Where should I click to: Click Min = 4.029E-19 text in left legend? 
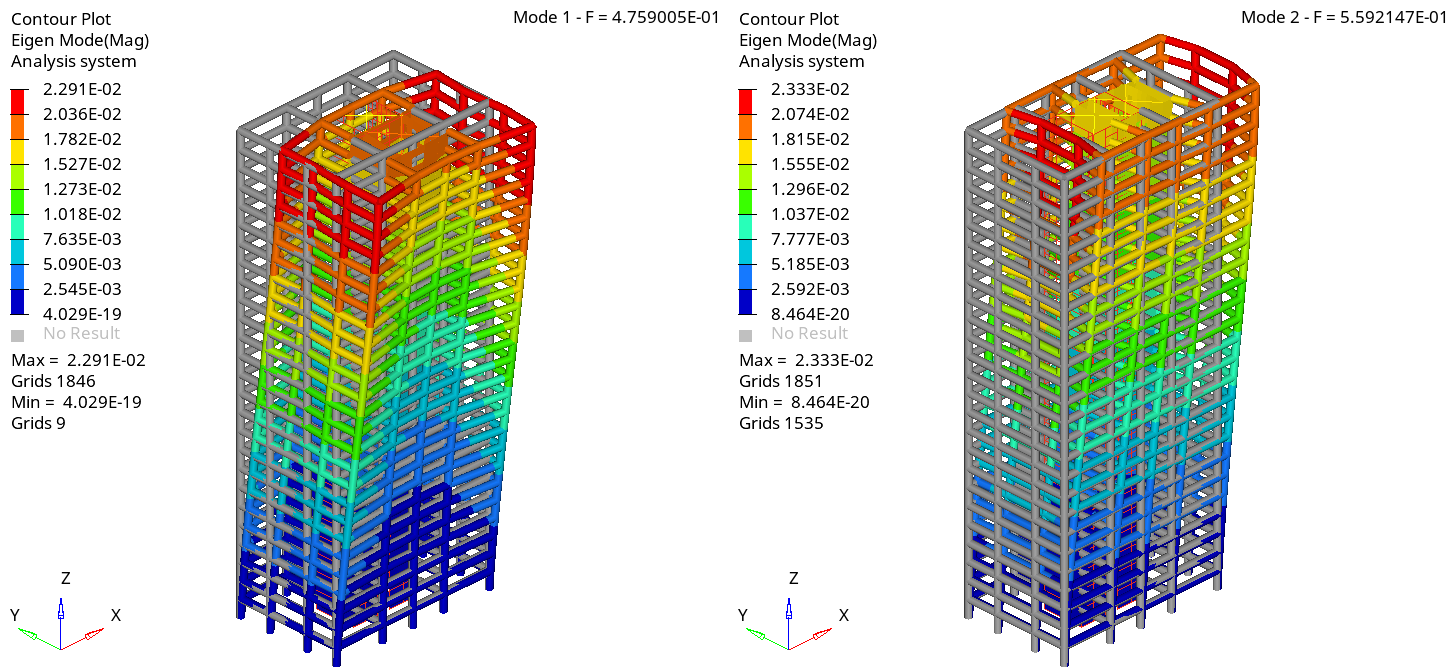(x=78, y=402)
